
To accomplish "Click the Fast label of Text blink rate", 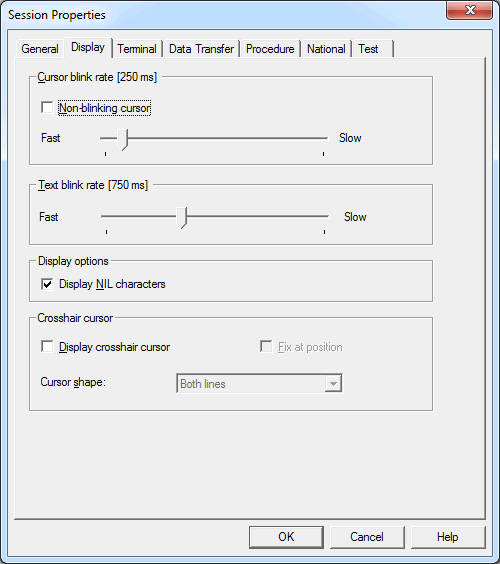I will (49, 217).
